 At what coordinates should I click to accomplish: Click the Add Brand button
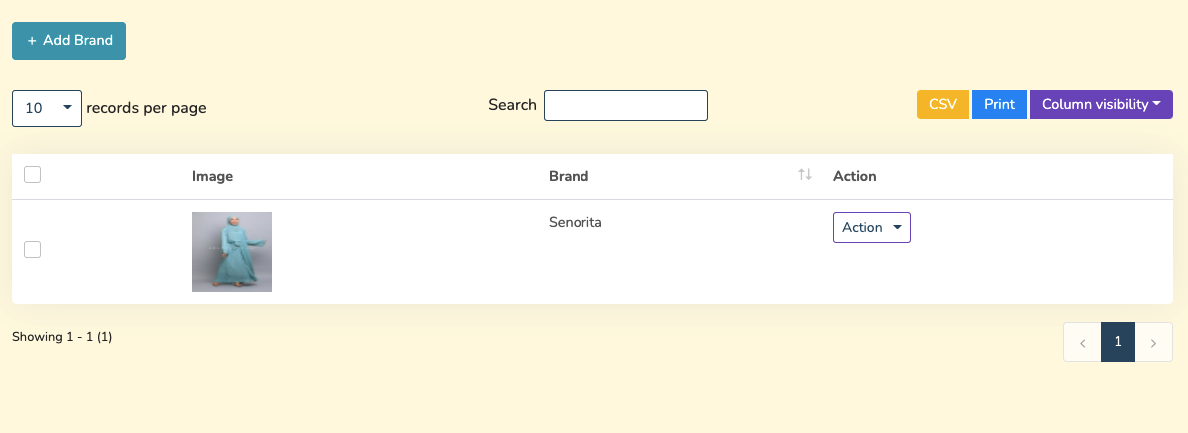pyautogui.click(x=69, y=41)
